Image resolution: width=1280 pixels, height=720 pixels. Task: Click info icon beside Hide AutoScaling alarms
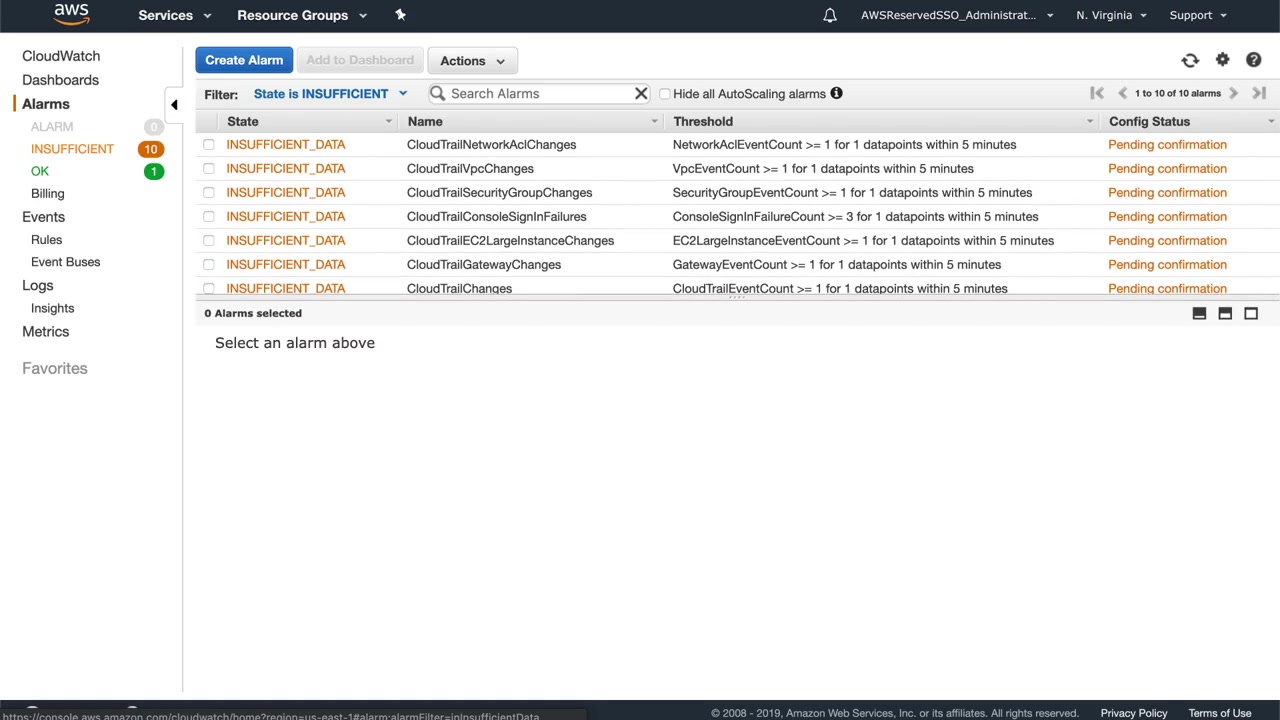(x=836, y=94)
